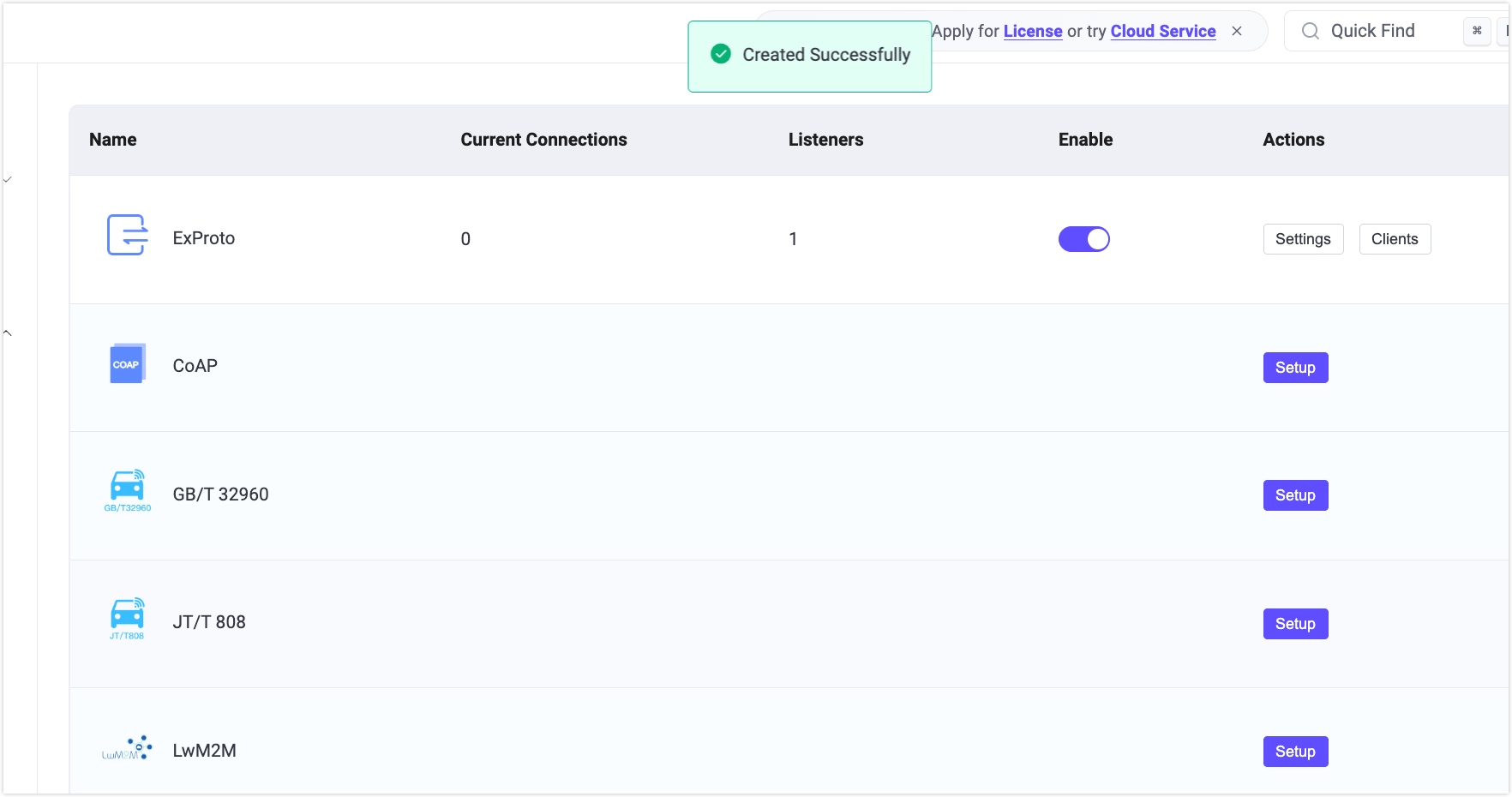The height and width of the screenshot is (797, 1512).
Task: Click the CoAP gateway icon
Action: point(126,363)
